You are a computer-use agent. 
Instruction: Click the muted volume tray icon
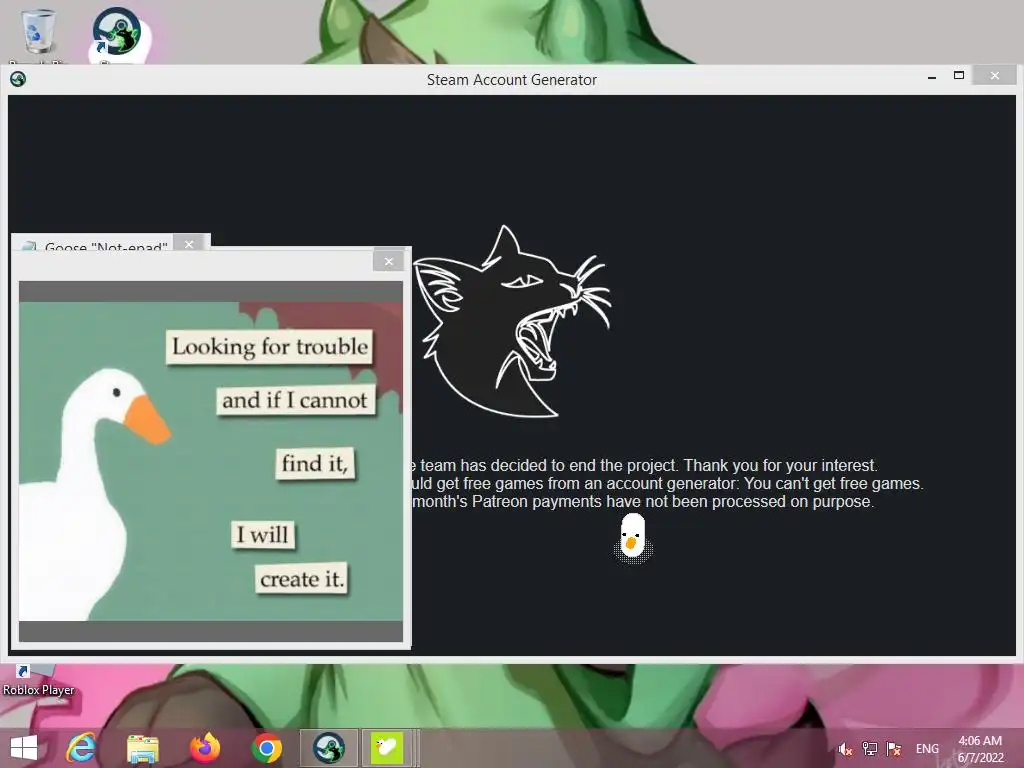[845, 749]
